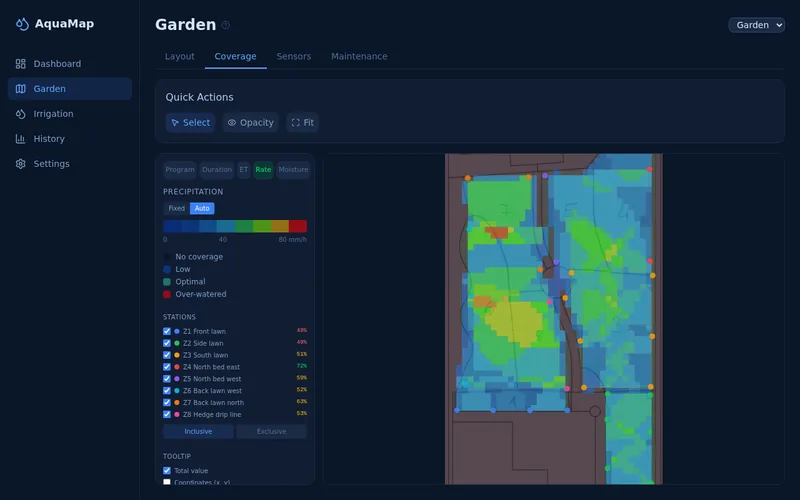This screenshot has height=500, width=800.
Task: Click the Opacity eye icon
Action: coord(232,122)
